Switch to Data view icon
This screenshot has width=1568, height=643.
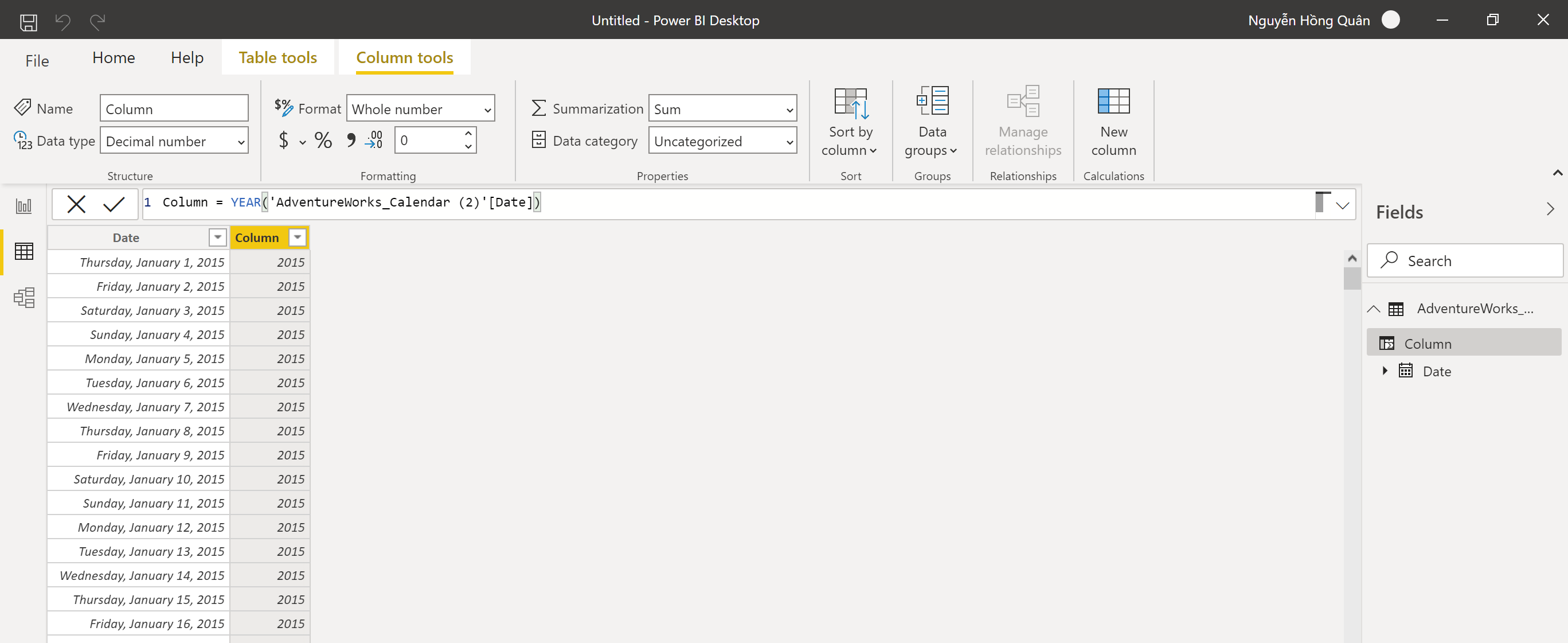coord(24,251)
